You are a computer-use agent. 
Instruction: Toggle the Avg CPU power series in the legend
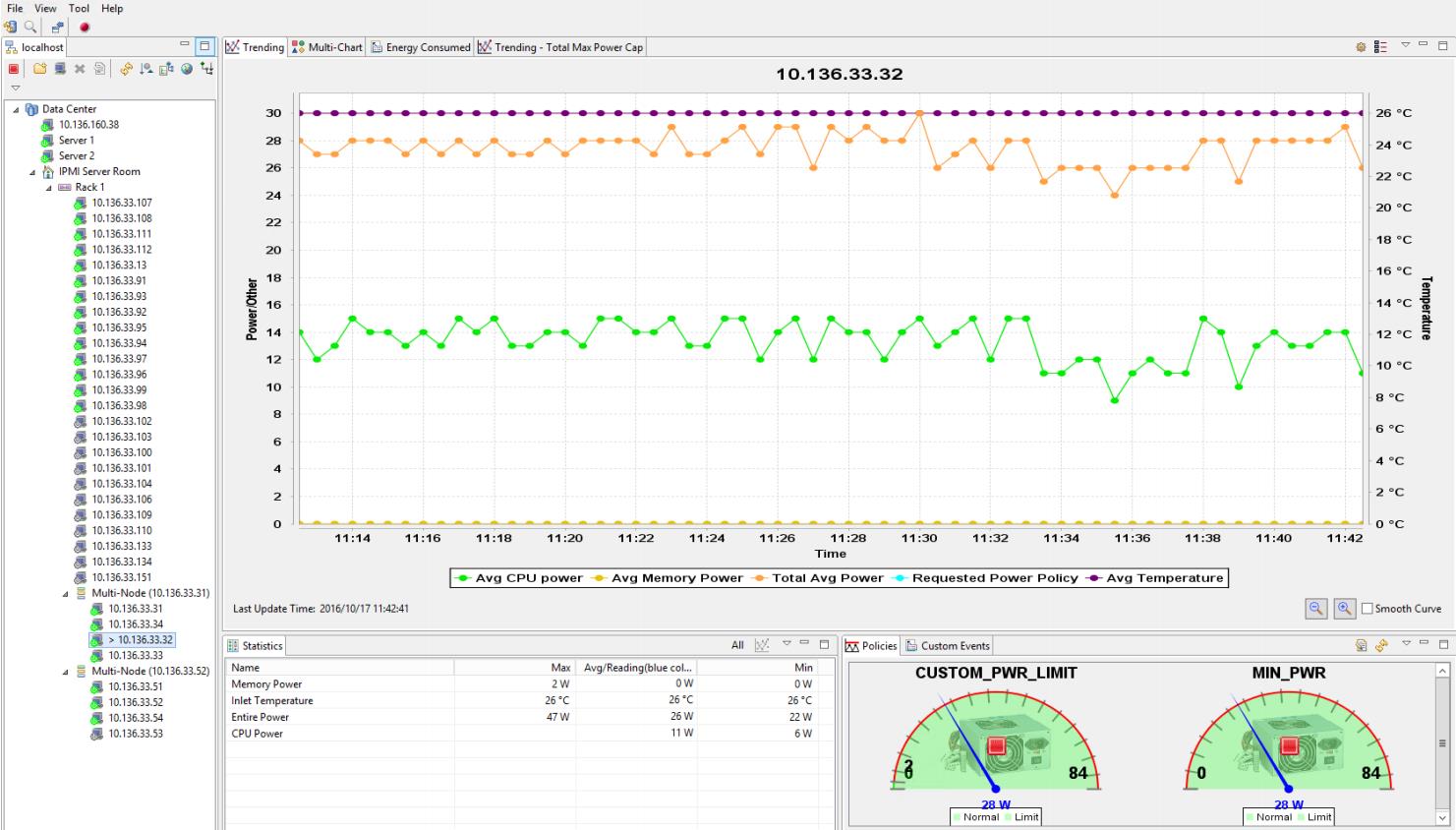522,578
